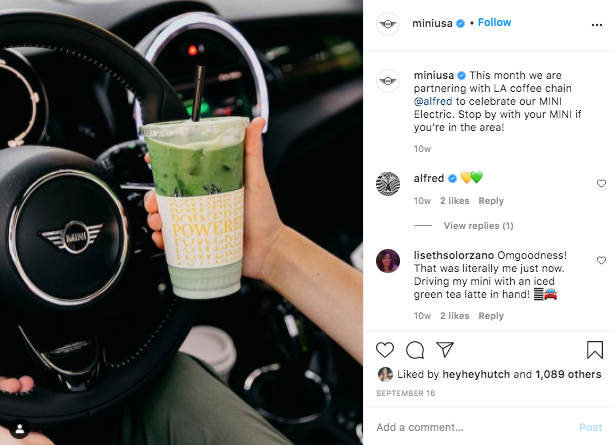
Task: Open lisethsolorzano's profile avatar
Action: pyautogui.click(x=388, y=261)
